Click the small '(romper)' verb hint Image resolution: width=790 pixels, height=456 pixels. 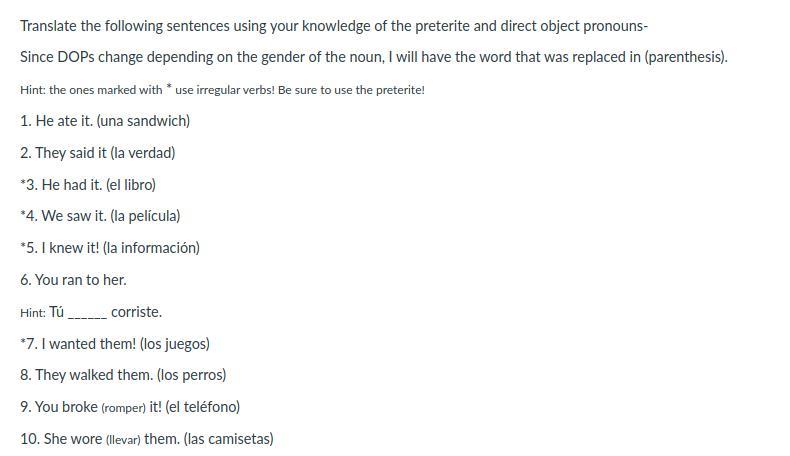pyautogui.click(x=123, y=408)
